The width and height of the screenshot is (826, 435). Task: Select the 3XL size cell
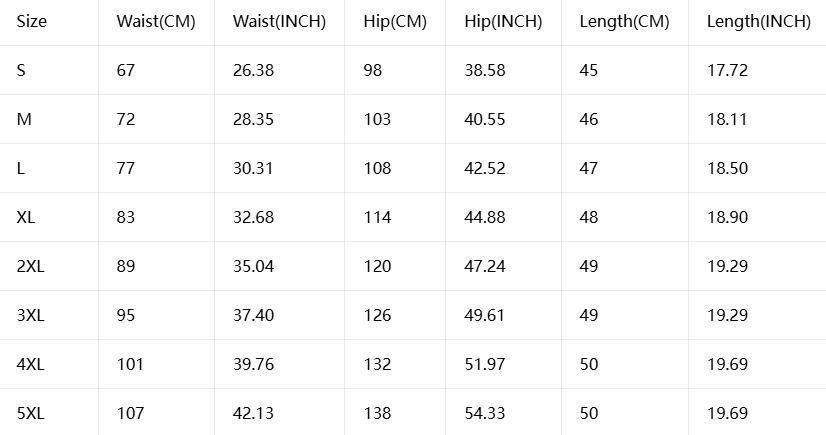pyautogui.click(x=31, y=315)
